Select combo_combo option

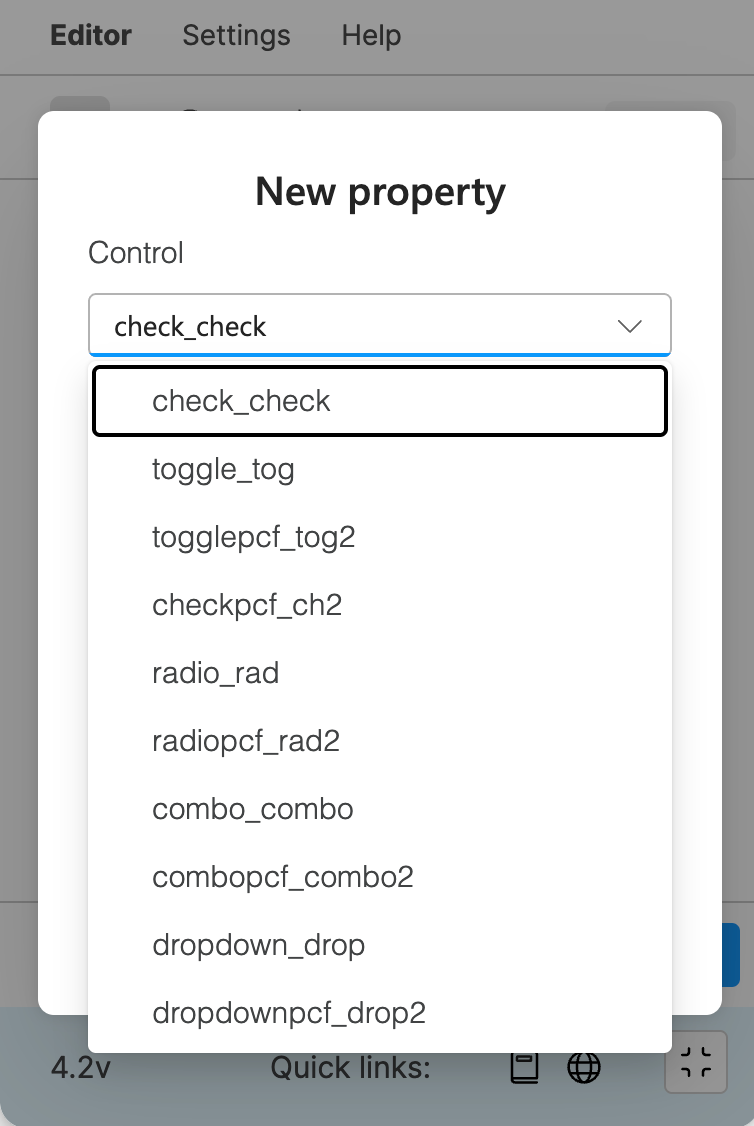pyautogui.click(x=380, y=809)
